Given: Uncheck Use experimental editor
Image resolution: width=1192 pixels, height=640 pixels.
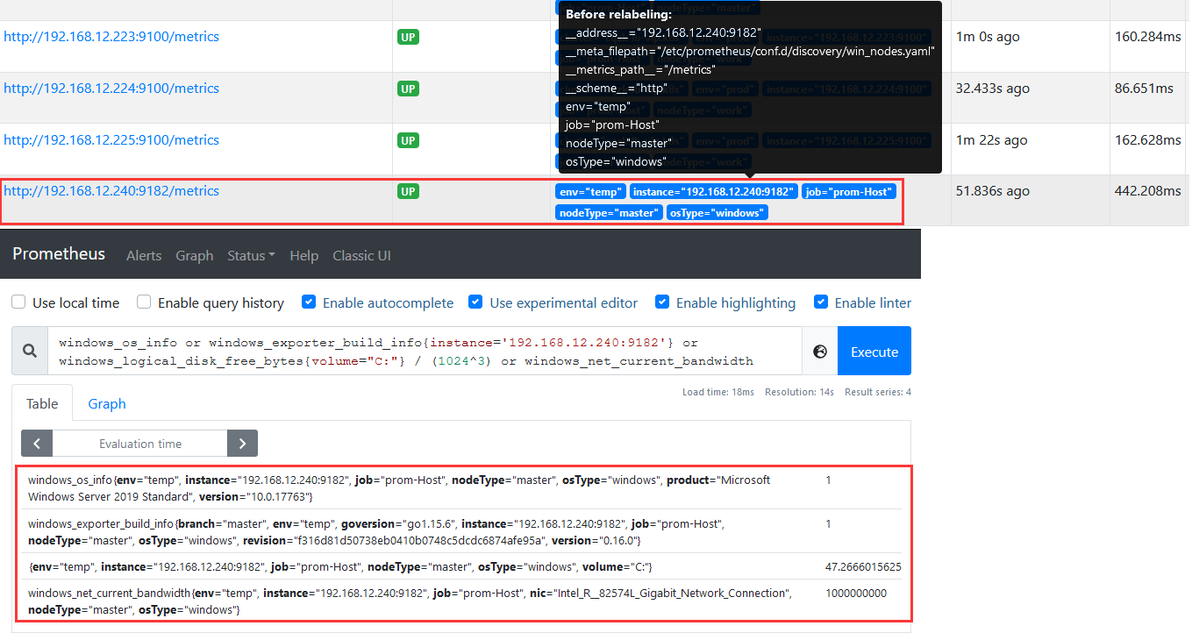Looking at the screenshot, I should click(475, 302).
